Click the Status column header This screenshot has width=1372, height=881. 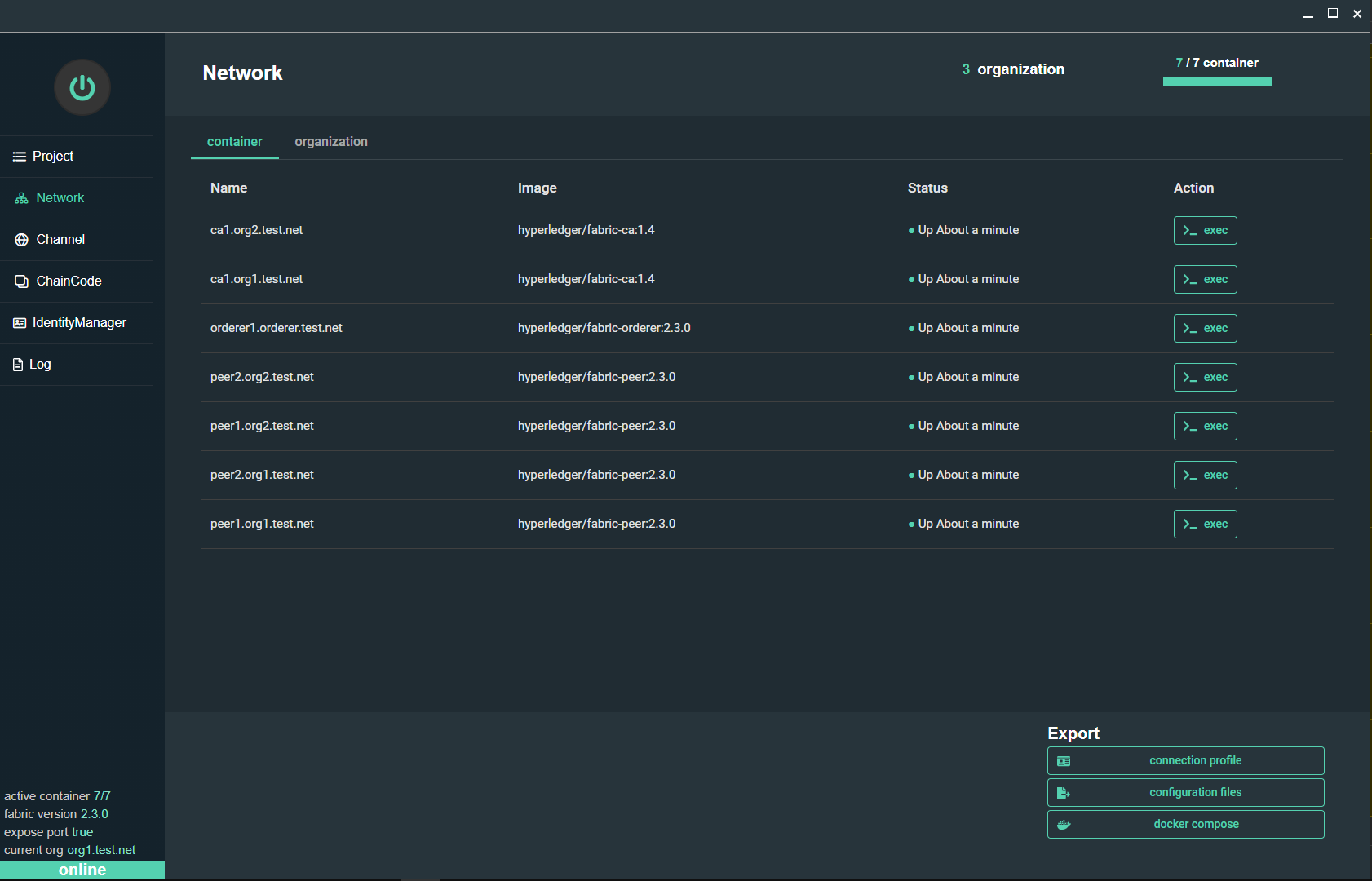click(927, 188)
